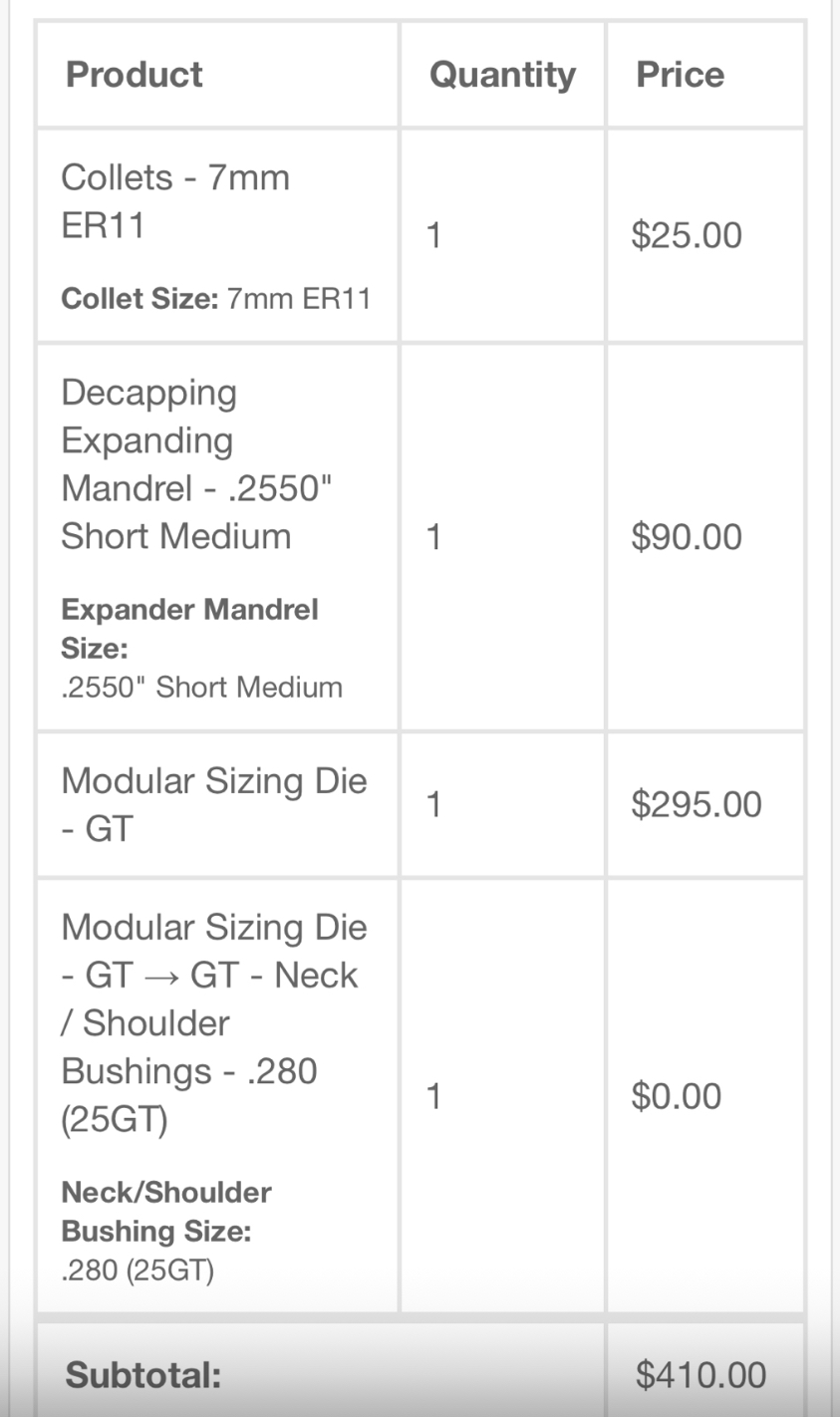Select the .2550" Short Medium size text
840x1417 pixels.
[x=202, y=688]
